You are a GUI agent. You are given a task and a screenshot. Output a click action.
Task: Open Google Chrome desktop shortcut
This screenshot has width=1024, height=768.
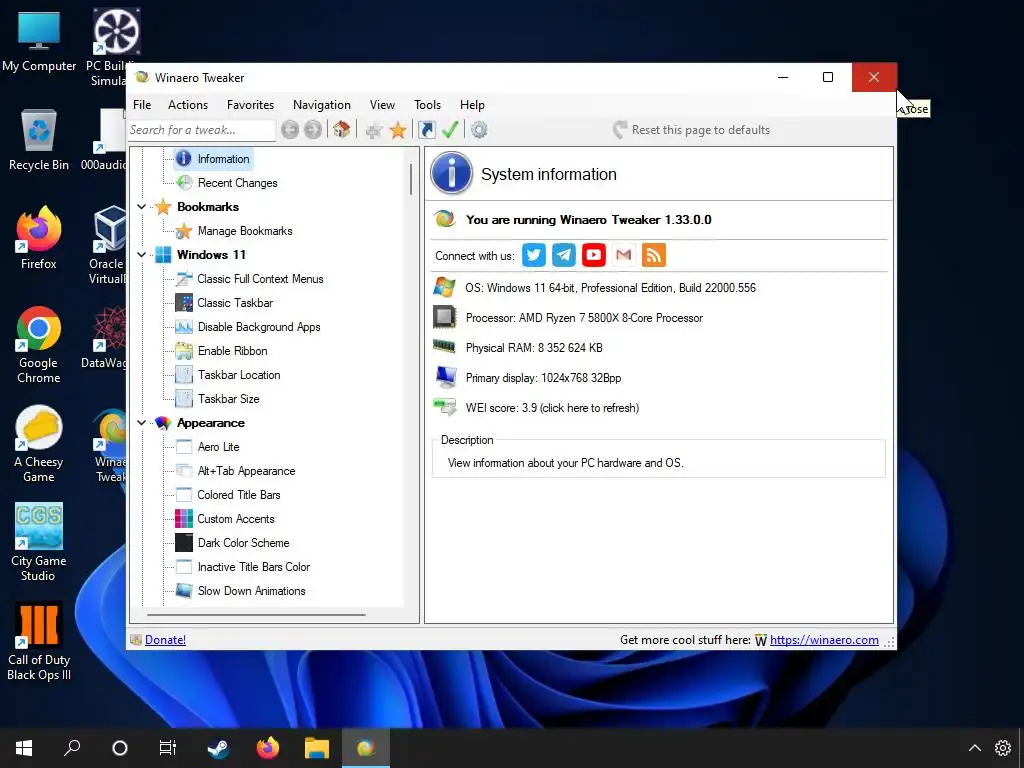point(39,345)
